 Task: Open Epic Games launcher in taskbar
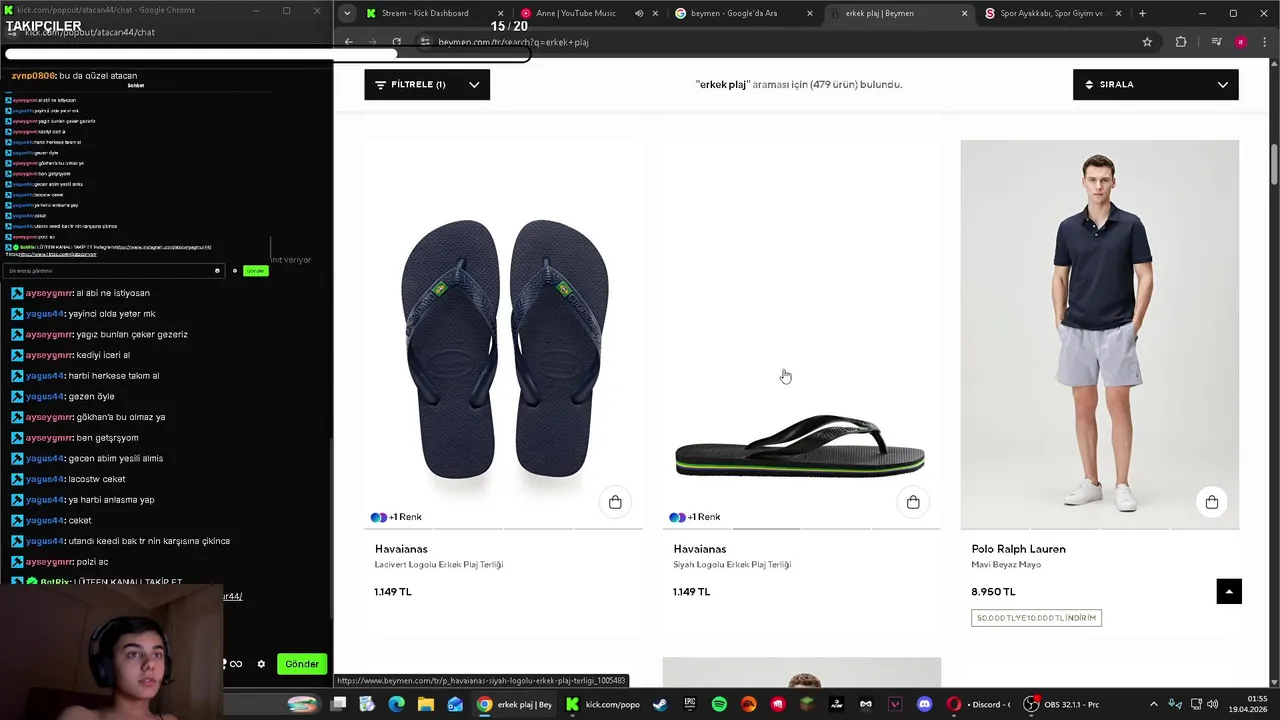tap(690, 704)
